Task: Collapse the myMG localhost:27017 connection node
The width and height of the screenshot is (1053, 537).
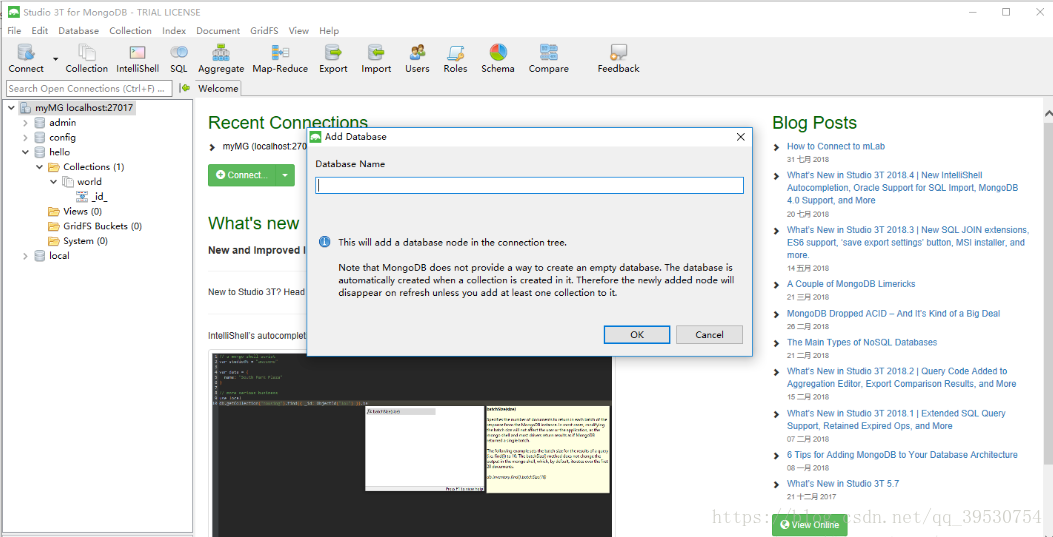Action: 10,108
